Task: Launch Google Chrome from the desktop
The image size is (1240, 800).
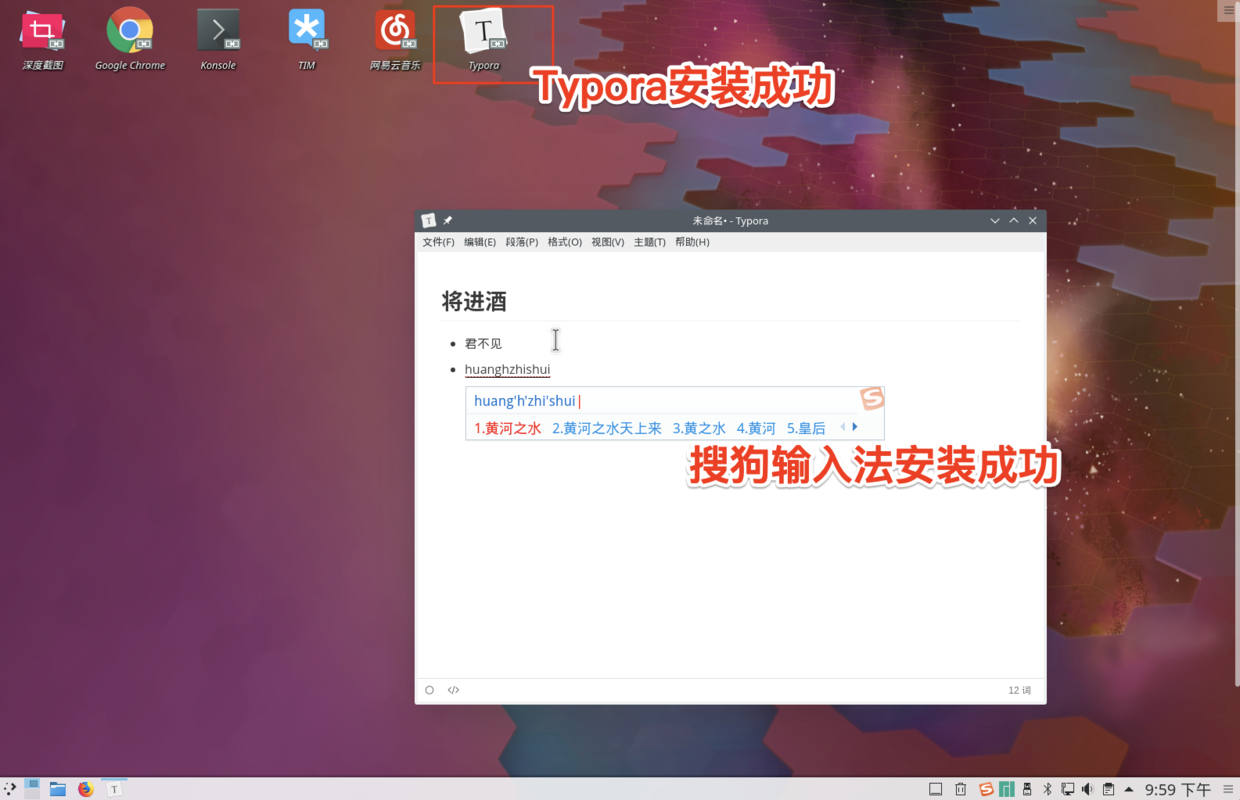Action: (130, 40)
